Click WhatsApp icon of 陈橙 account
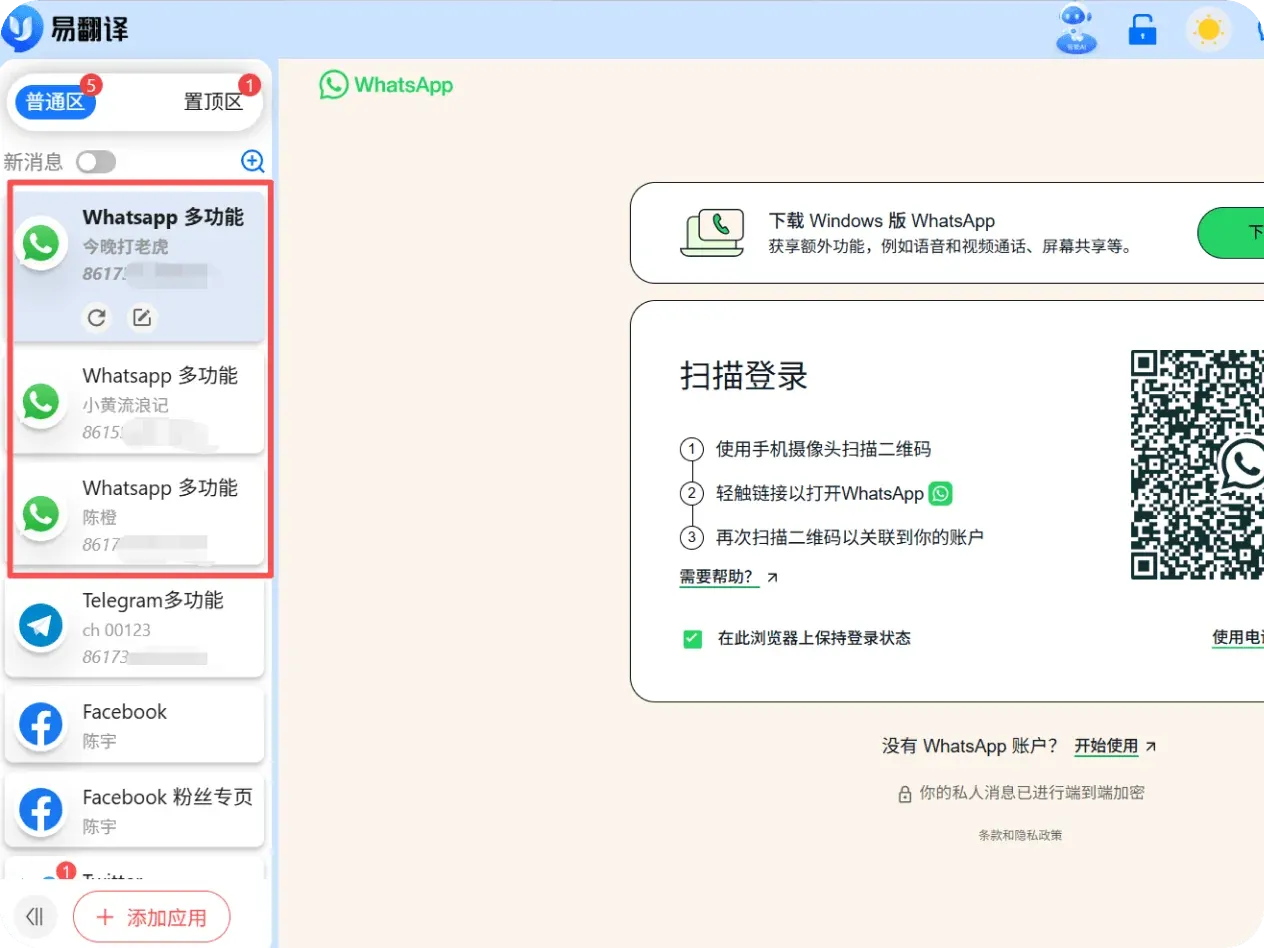Viewport: 1264px width, 948px height. 41,515
